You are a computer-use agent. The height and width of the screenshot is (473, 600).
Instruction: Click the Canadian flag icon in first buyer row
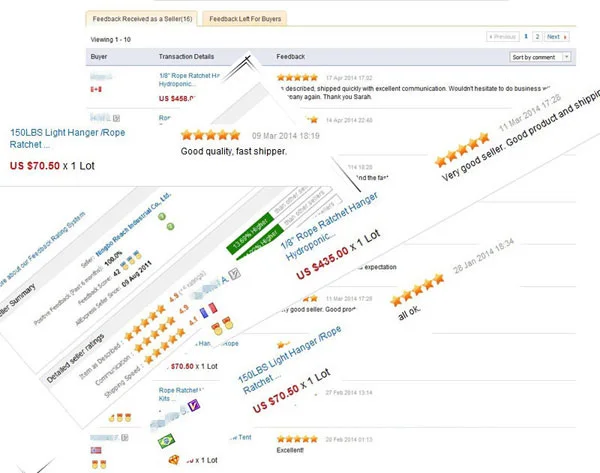point(96,89)
